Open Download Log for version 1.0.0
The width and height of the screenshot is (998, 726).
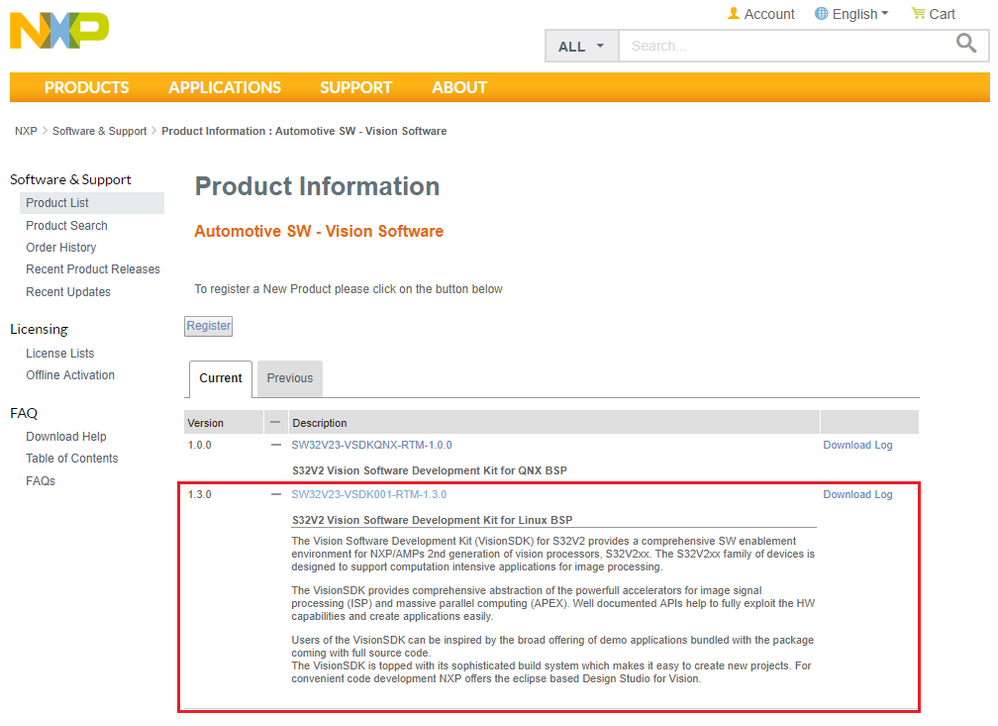click(x=858, y=445)
